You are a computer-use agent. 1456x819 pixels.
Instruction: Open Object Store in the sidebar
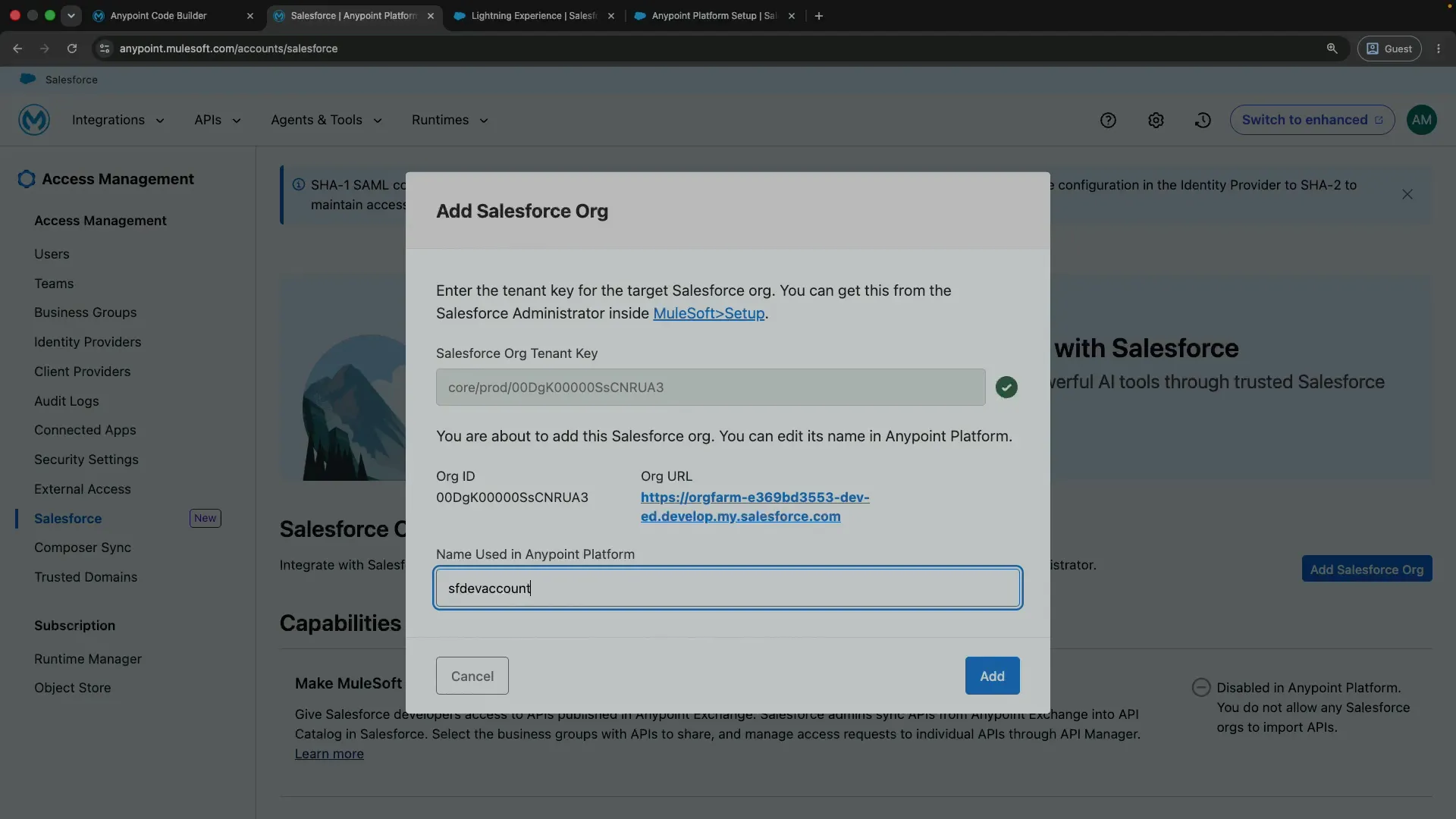pos(73,688)
